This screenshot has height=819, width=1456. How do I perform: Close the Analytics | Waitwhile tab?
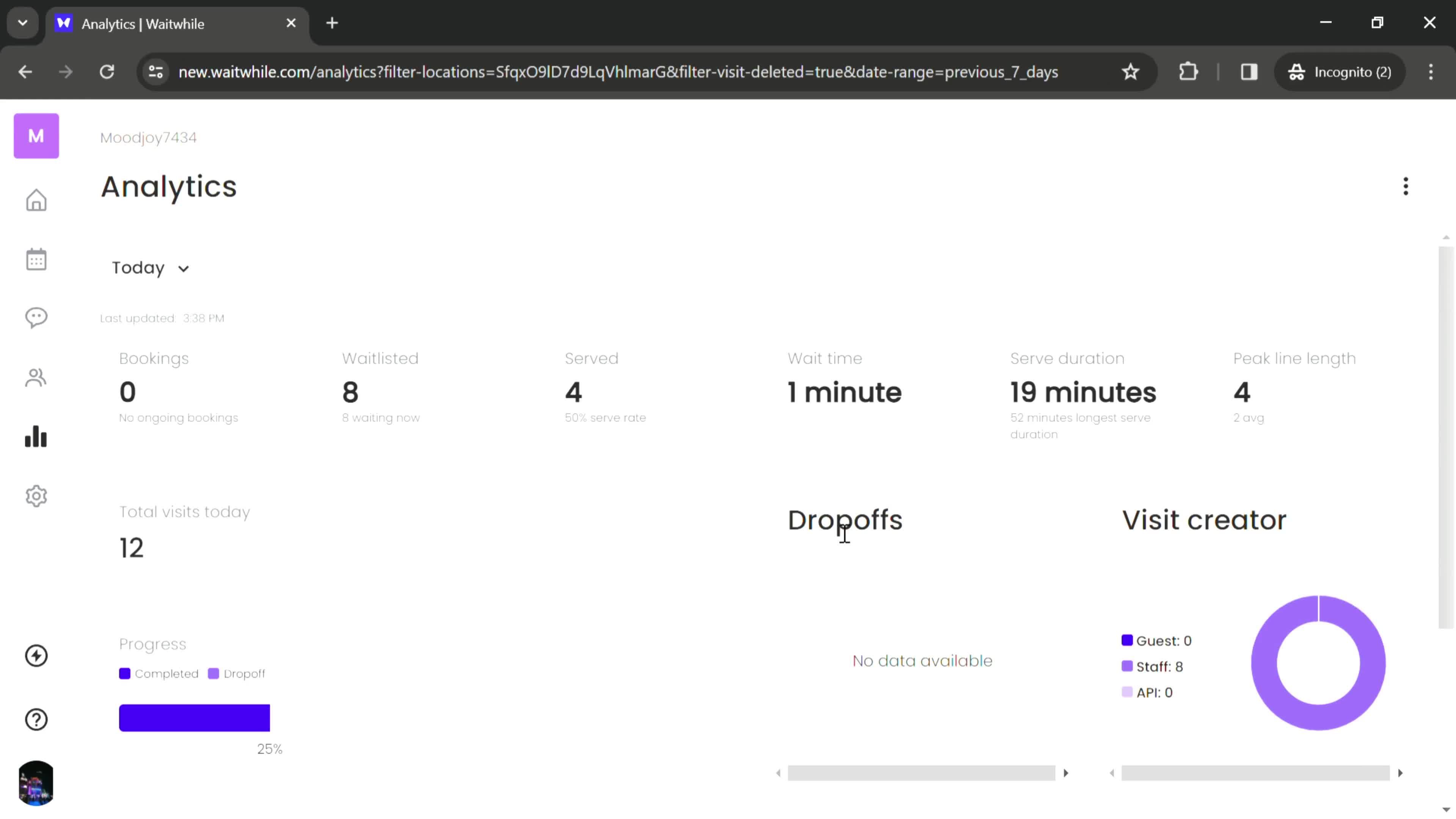[291, 23]
